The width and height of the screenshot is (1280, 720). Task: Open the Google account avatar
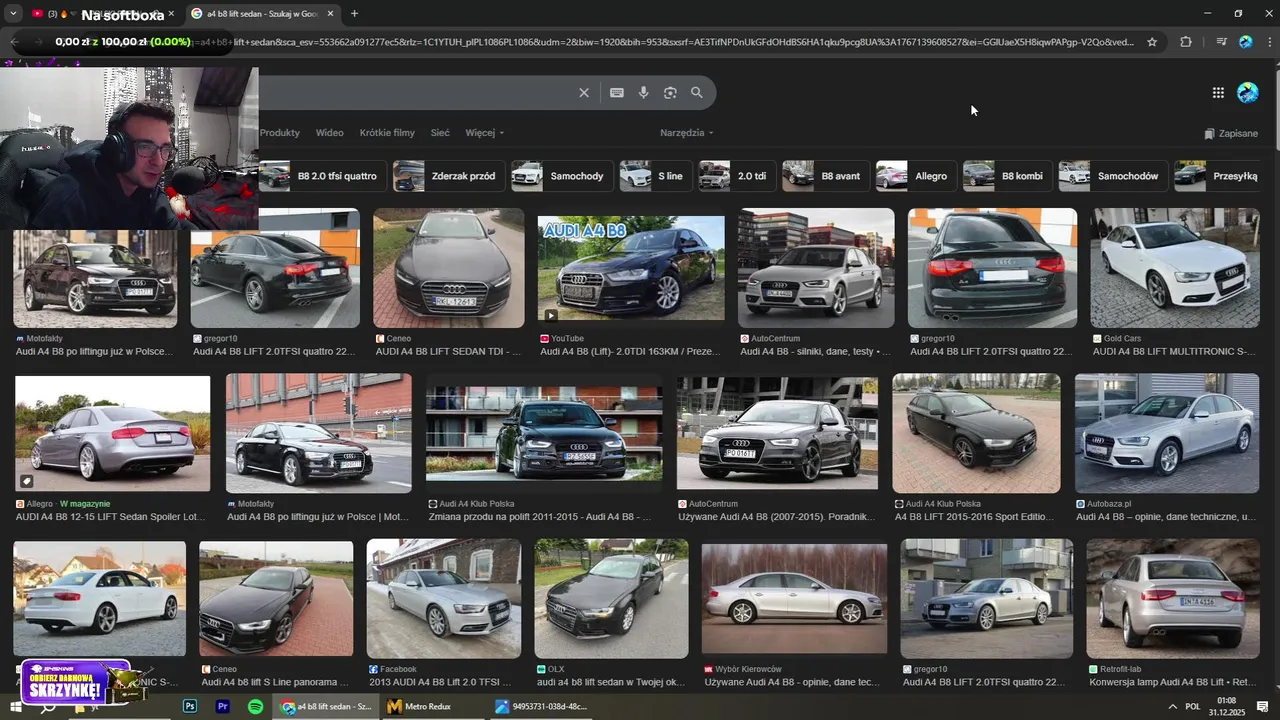tap(1248, 93)
